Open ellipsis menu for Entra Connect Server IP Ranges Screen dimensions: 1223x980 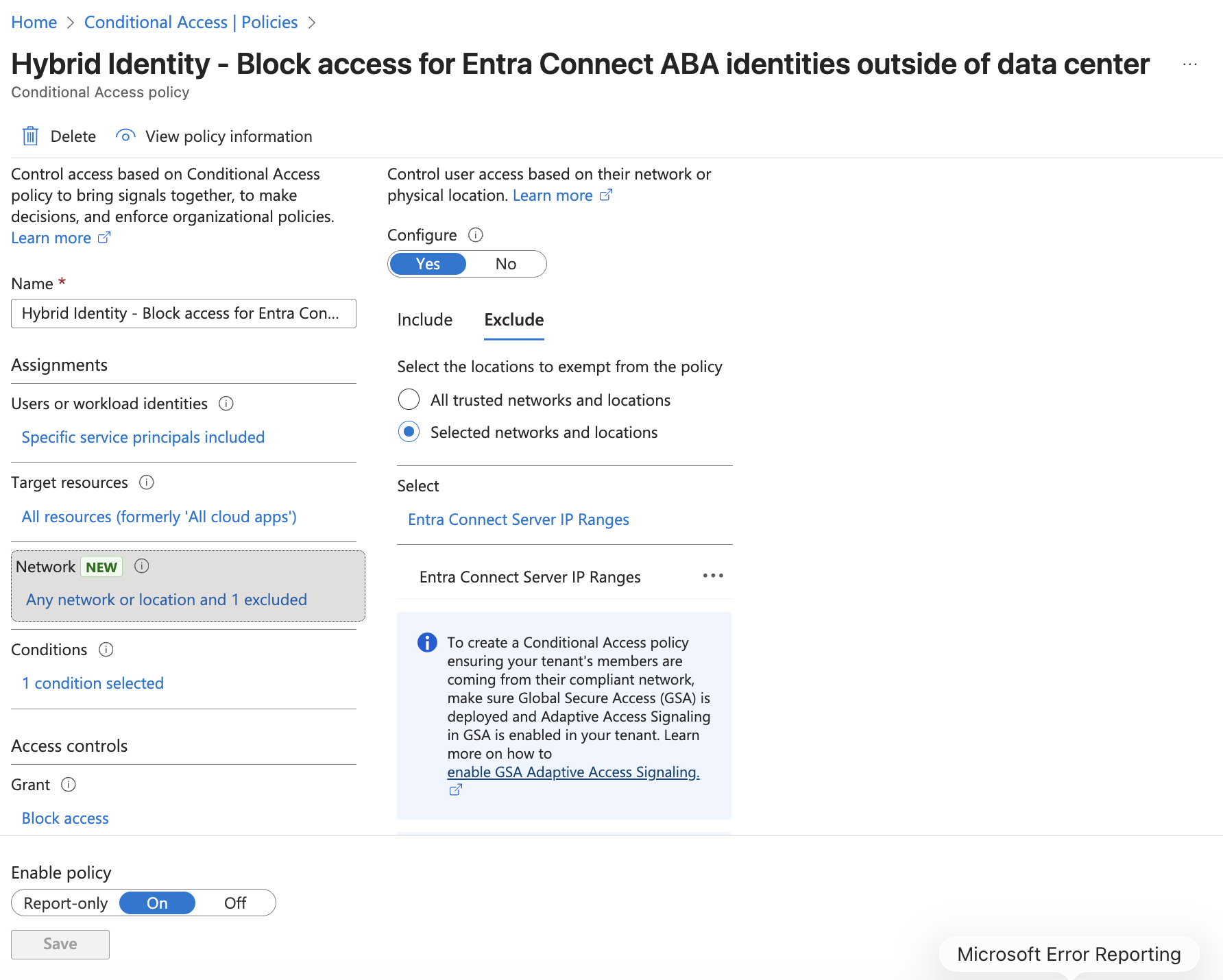713,576
